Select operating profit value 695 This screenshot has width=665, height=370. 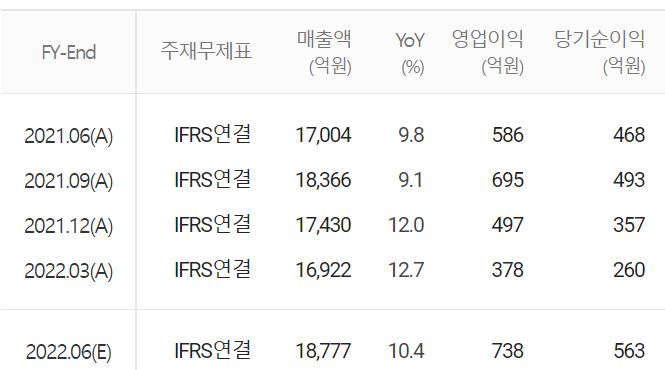[508, 180]
